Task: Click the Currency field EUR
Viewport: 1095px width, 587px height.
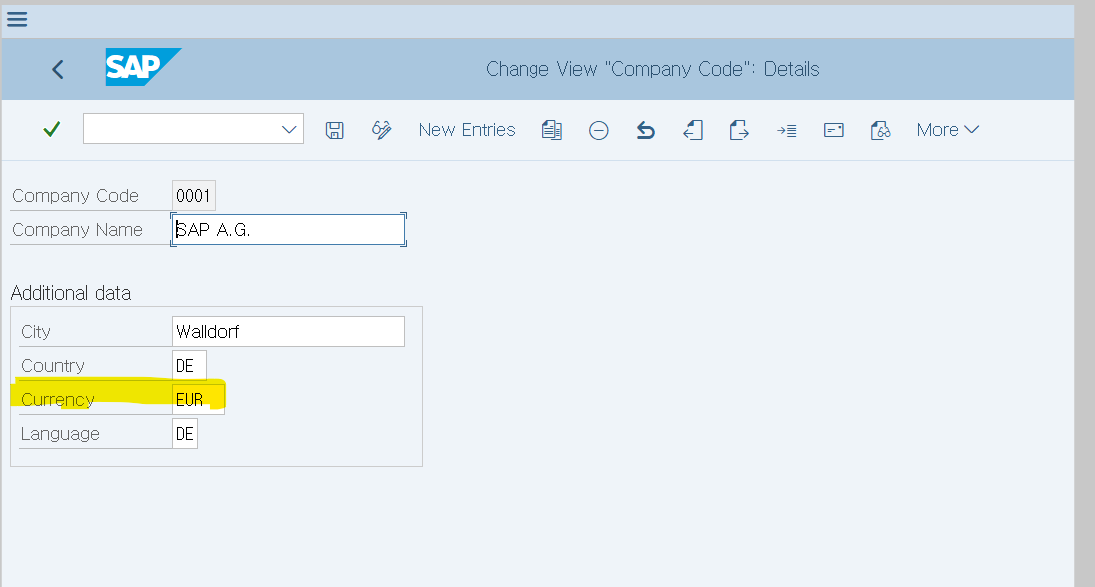Action: (198, 399)
